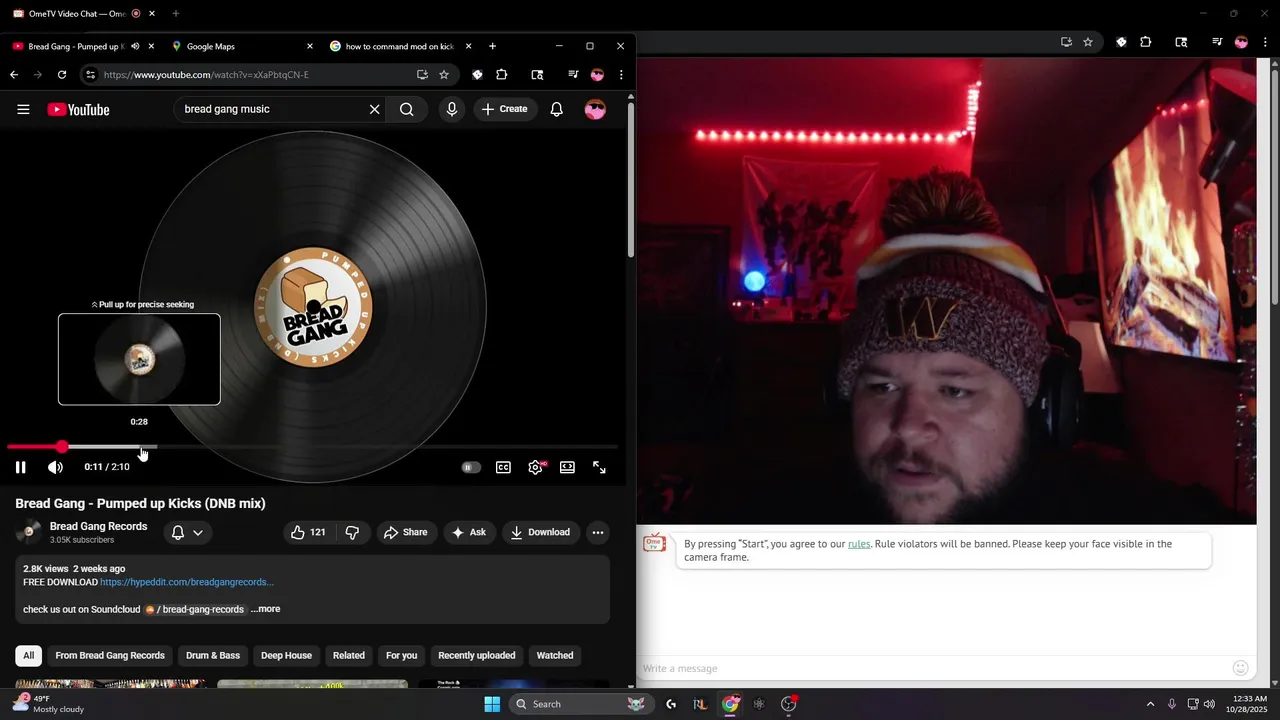Open the YouTube guide hamburger menu
This screenshot has width=1280, height=720.
click(23, 110)
